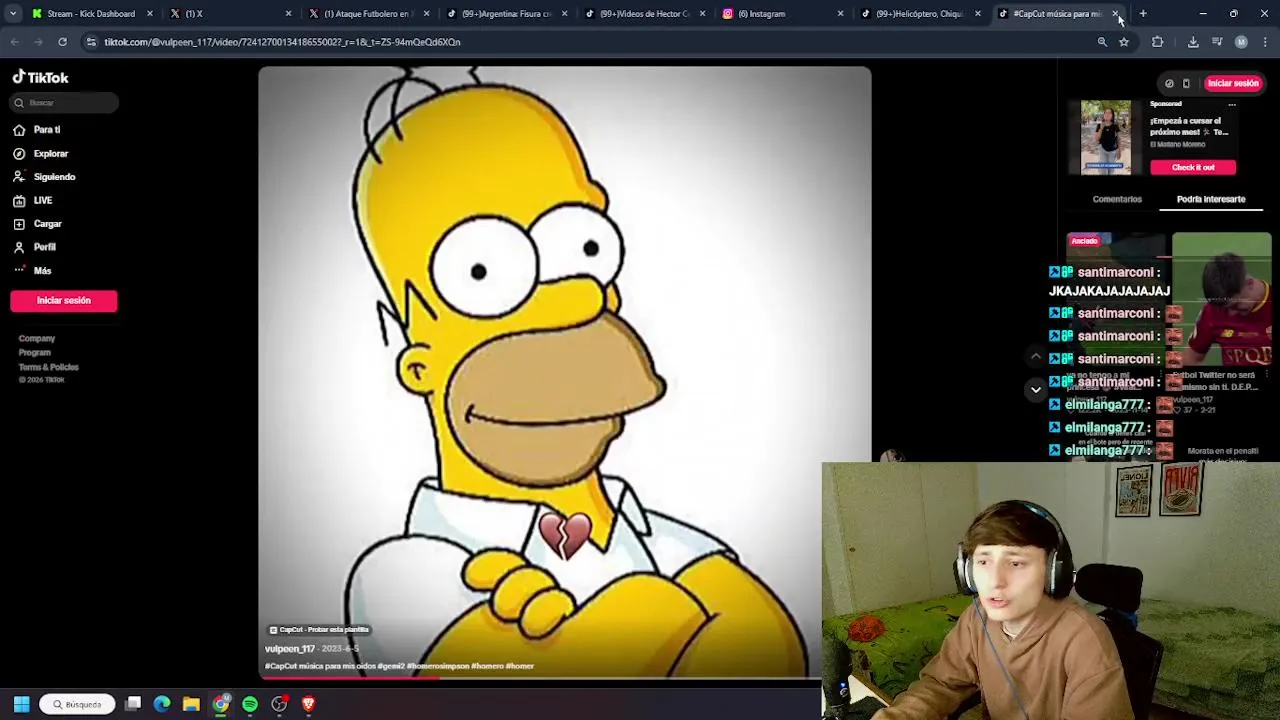Seek on the video progress bar
Image resolution: width=1280 pixels, height=720 pixels.
coord(540,679)
